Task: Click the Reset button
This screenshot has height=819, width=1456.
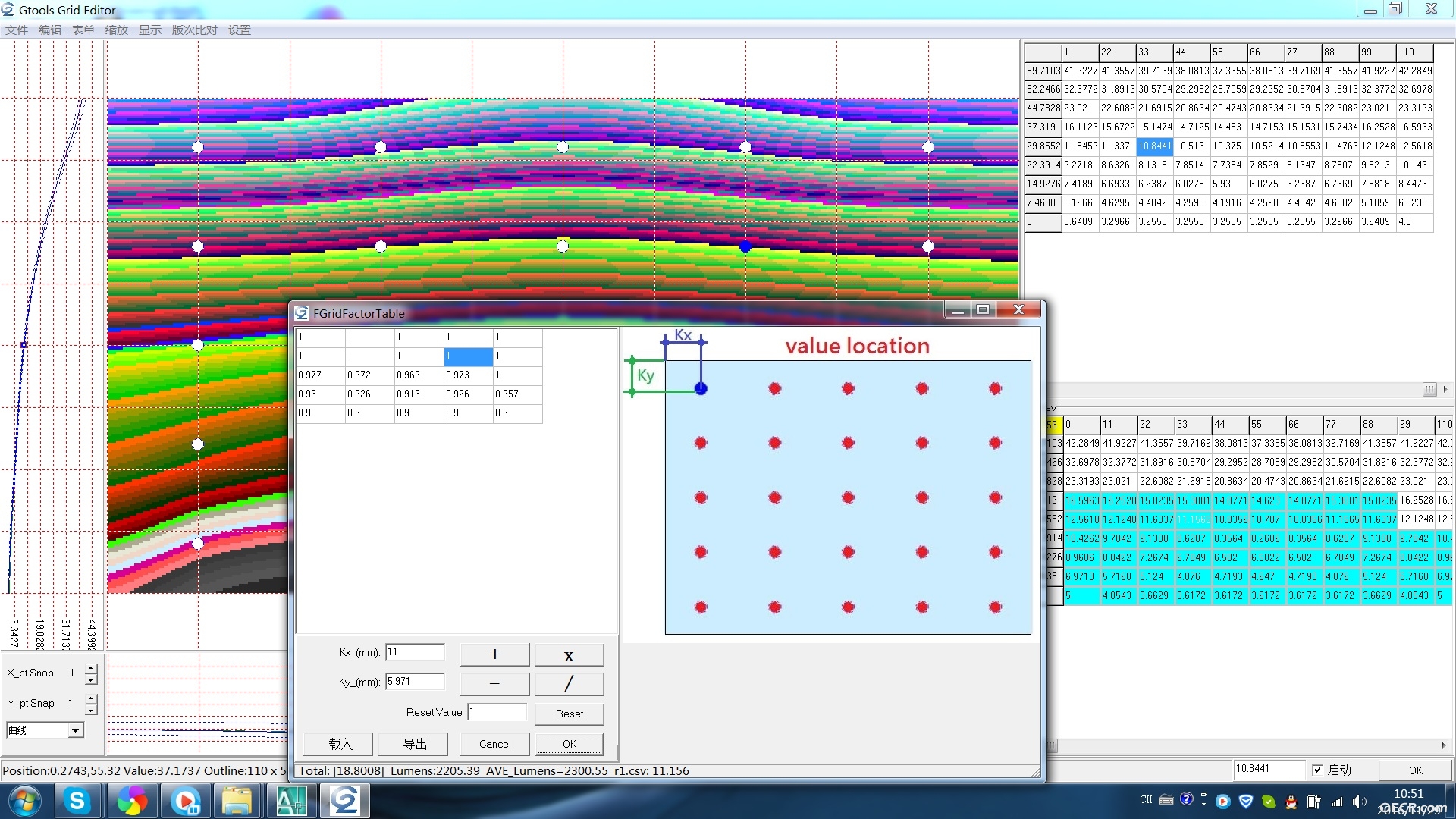Action: point(569,714)
